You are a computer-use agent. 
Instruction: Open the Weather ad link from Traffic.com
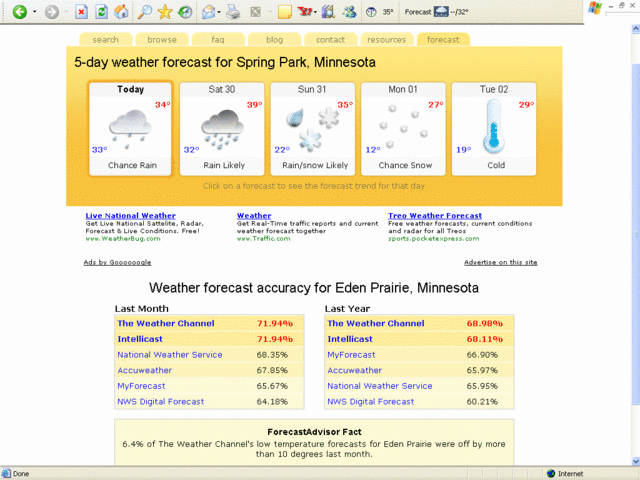point(254,216)
